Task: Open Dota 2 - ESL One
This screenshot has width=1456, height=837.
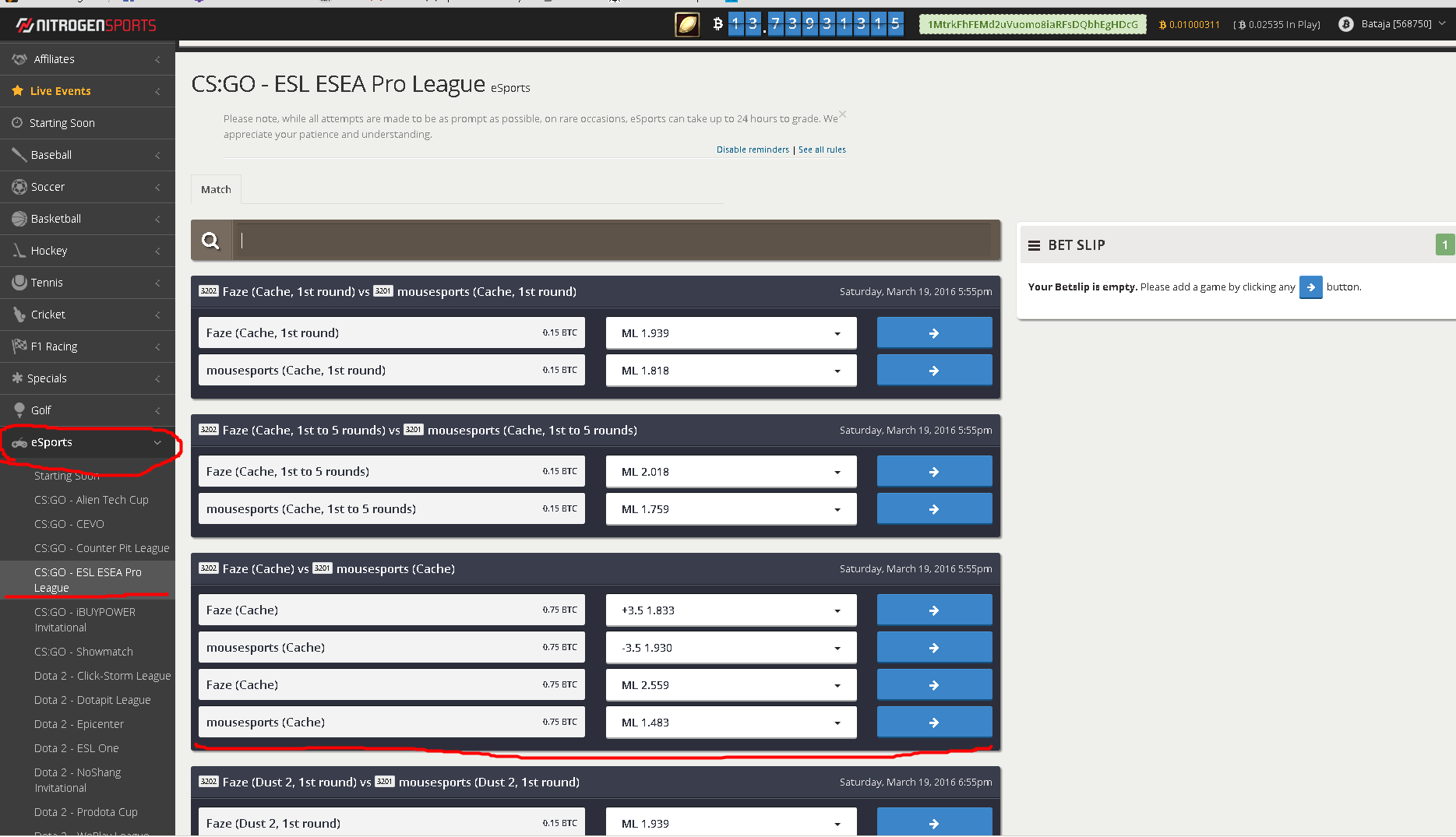Action: point(76,748)
